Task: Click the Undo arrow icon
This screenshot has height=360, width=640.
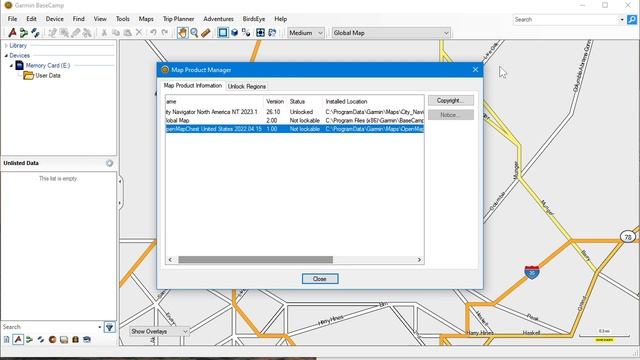Action: click(153, 33)
